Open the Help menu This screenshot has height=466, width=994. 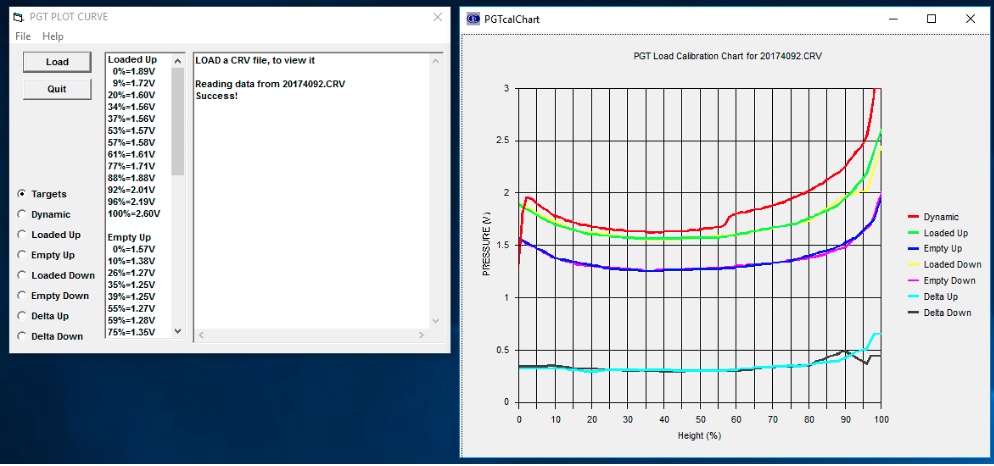[53, 36]
